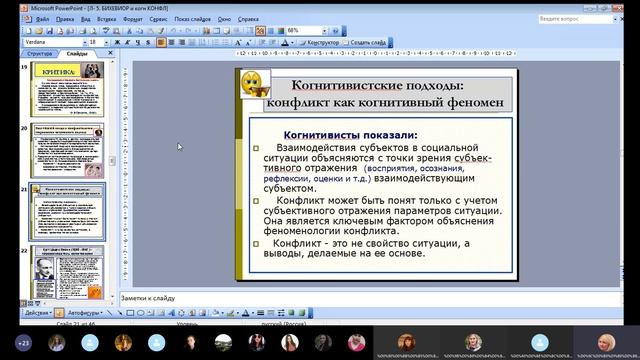
Task: Select slide 20 thumbnail
Action: [68, 151]
